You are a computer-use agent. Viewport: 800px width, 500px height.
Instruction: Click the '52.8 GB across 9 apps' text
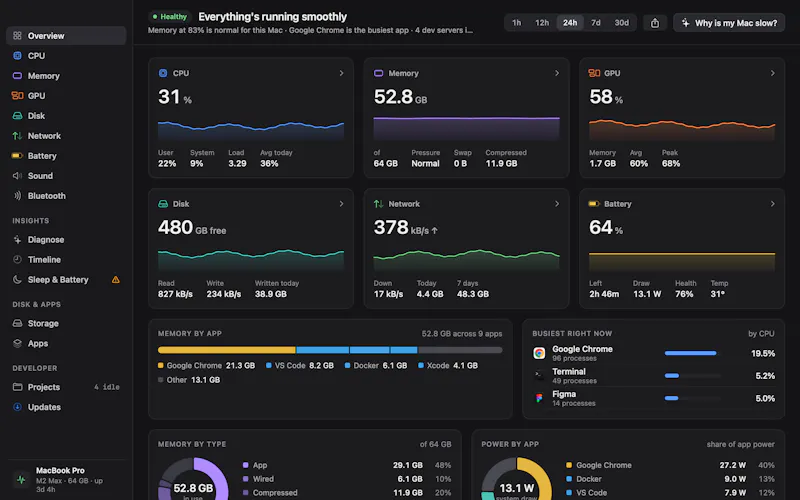coord(462,334)
